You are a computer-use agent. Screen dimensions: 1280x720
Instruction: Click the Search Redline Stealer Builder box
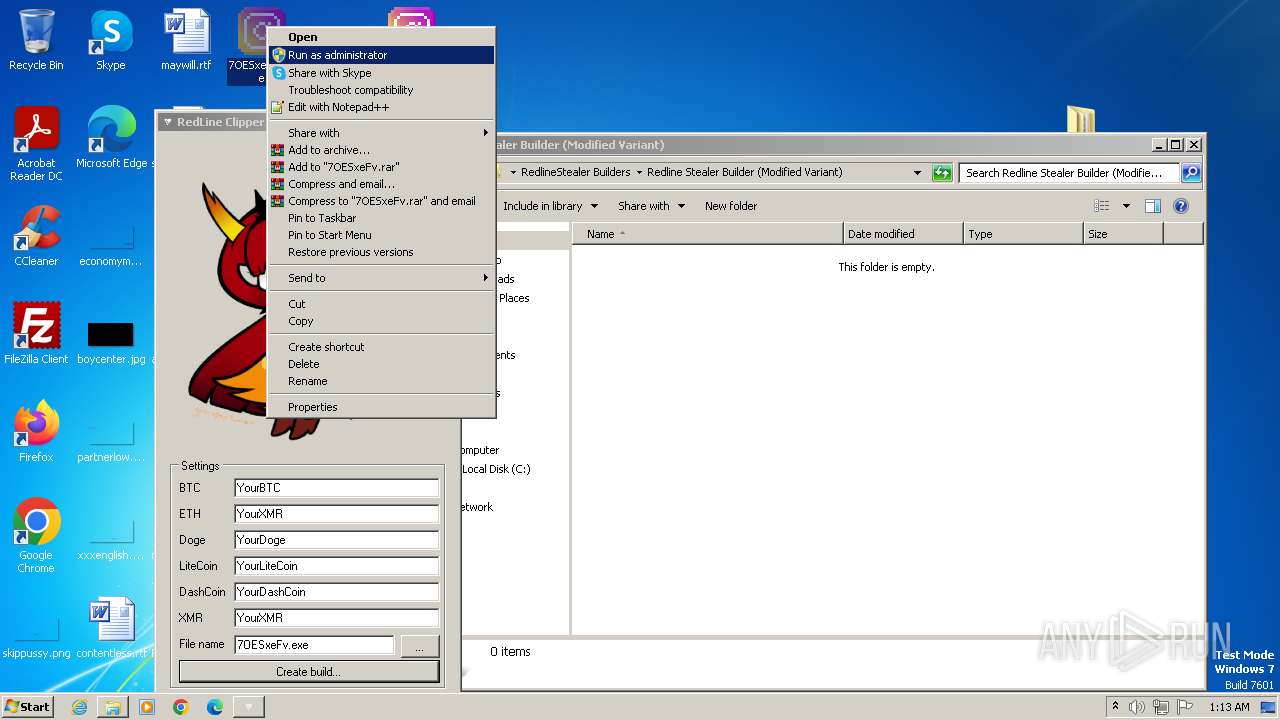click(x=1069, y=173)
